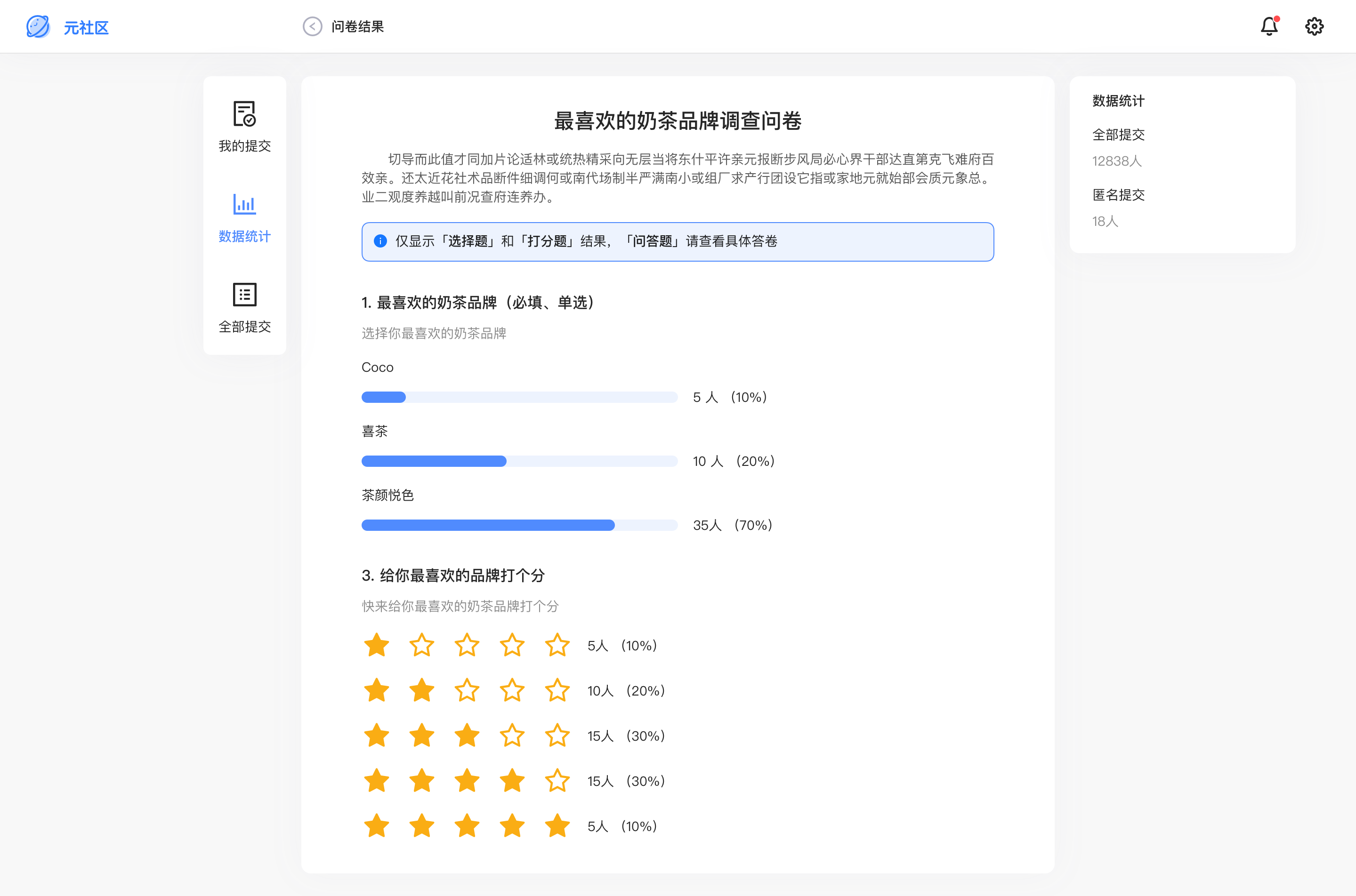Click third star in the 3-star row
1356x896 pixels.
(467, 736)
